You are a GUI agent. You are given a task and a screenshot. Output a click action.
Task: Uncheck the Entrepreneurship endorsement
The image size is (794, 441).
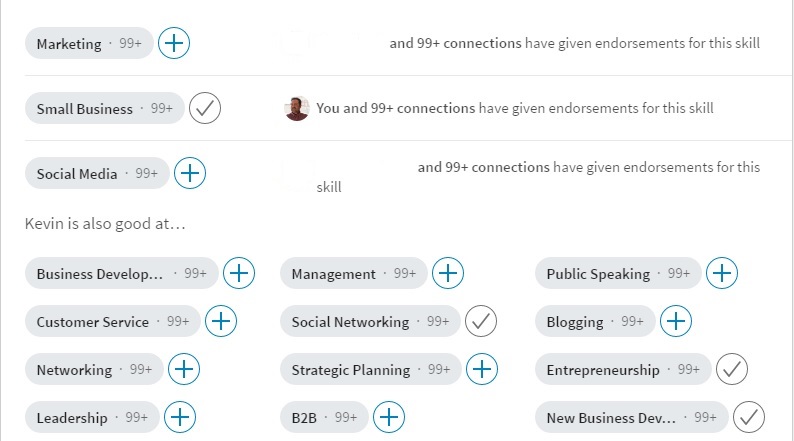(732, 369)
